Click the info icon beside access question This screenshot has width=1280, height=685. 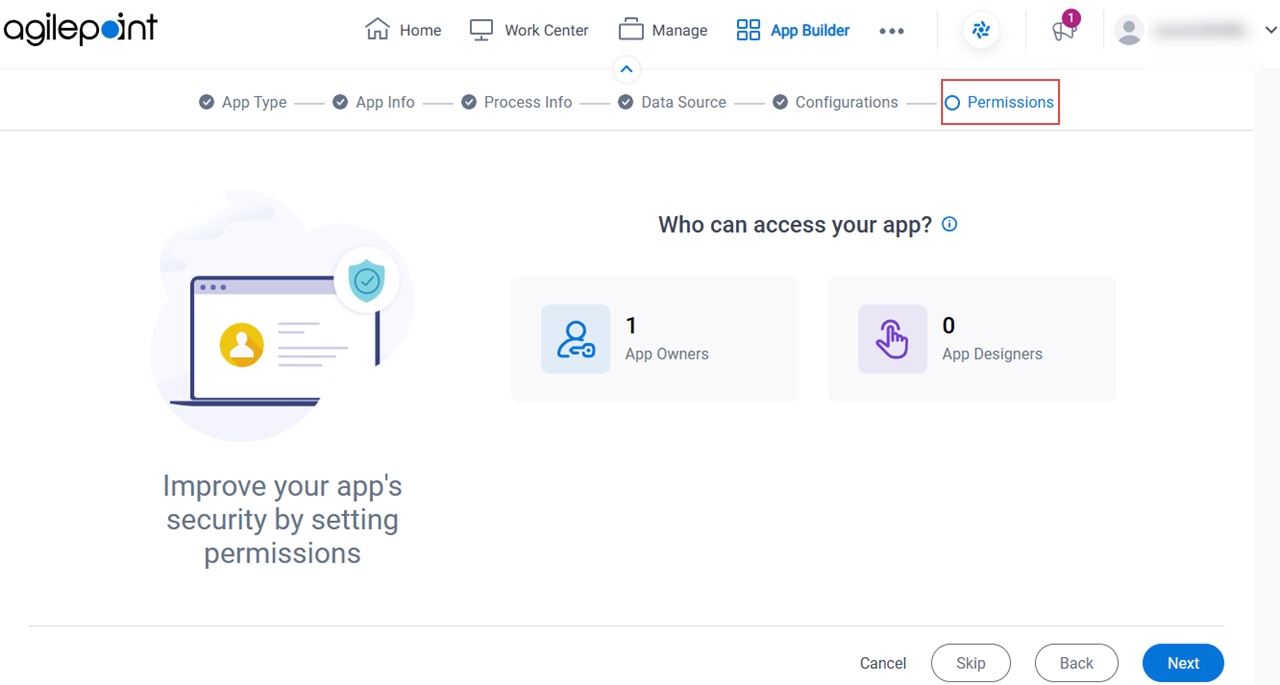point(950,224)
